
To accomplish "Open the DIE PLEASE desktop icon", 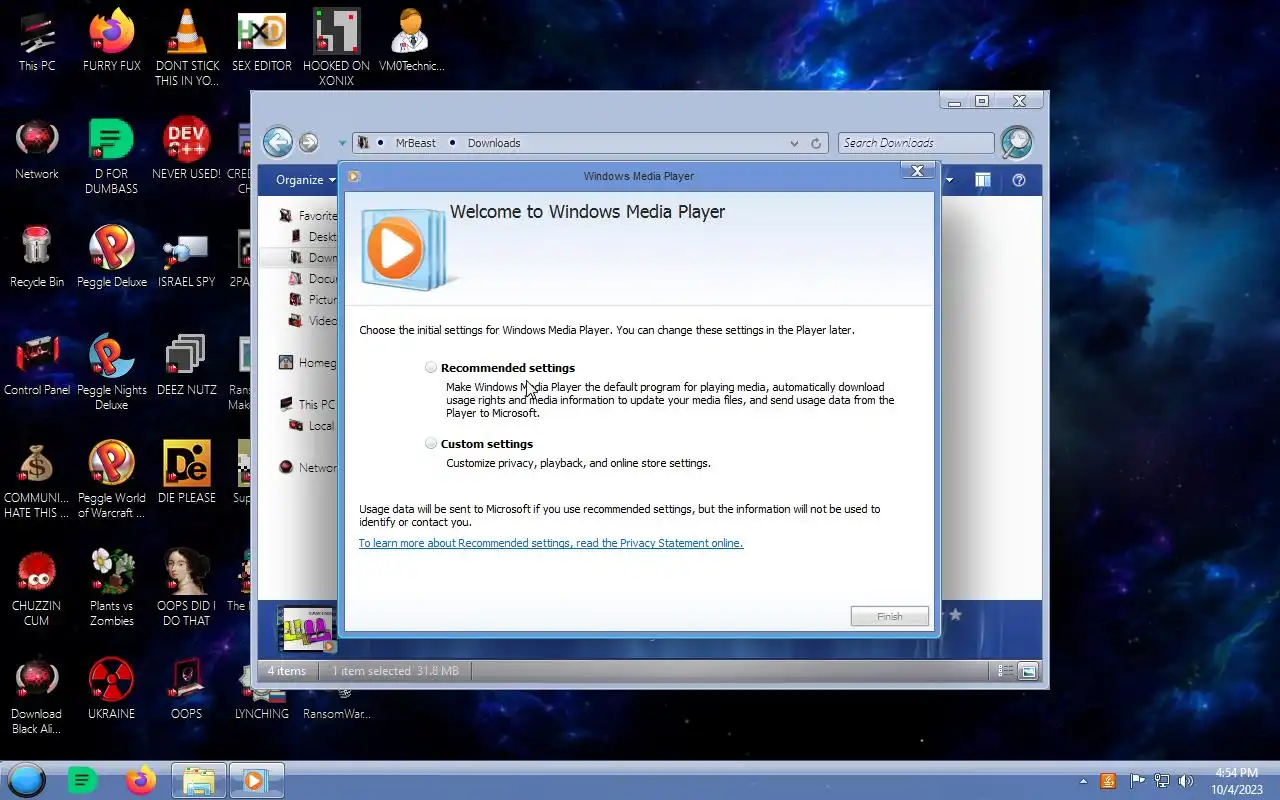I will [186, 474].
